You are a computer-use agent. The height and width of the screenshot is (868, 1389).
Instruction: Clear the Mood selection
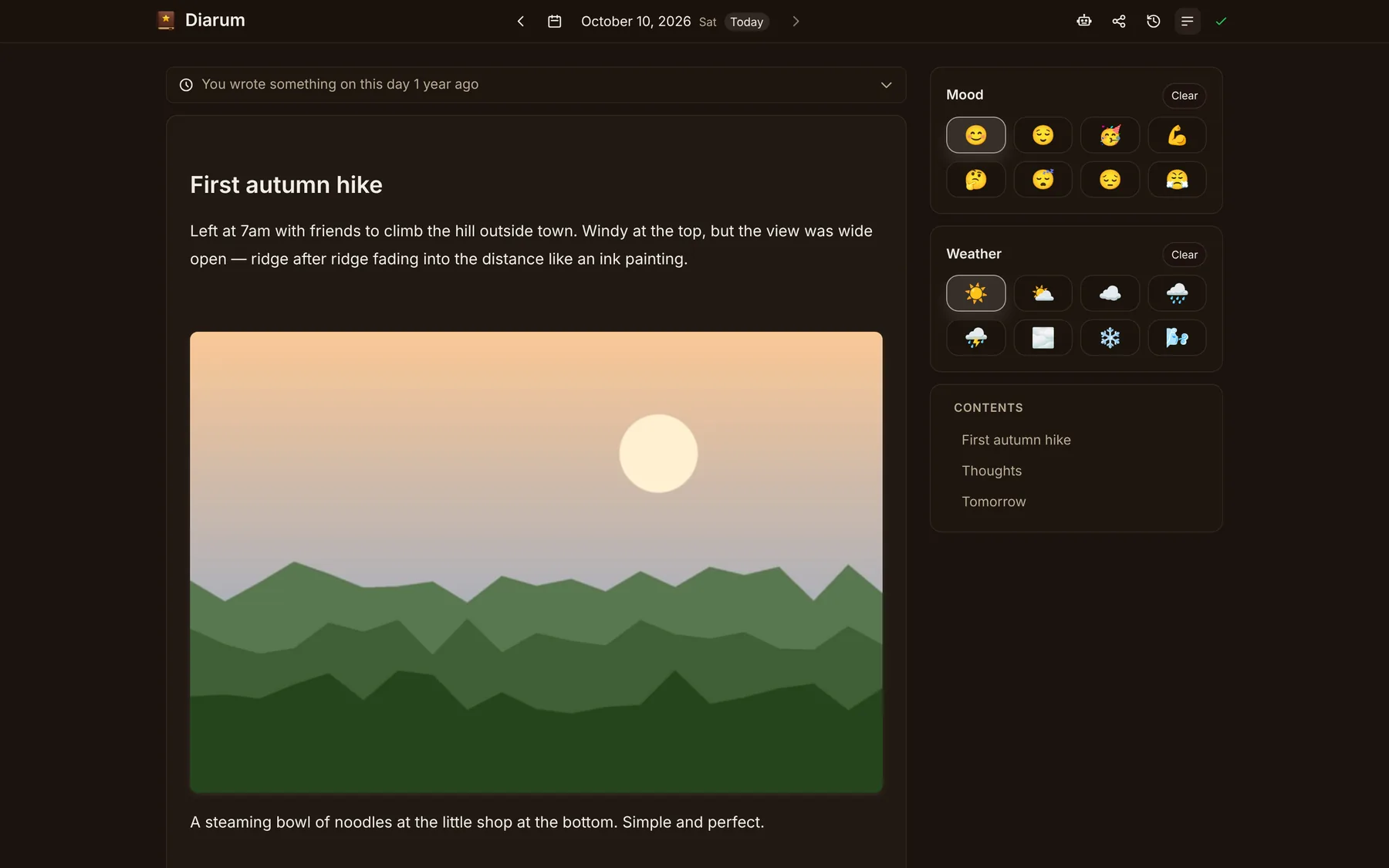coord(1185,96)
